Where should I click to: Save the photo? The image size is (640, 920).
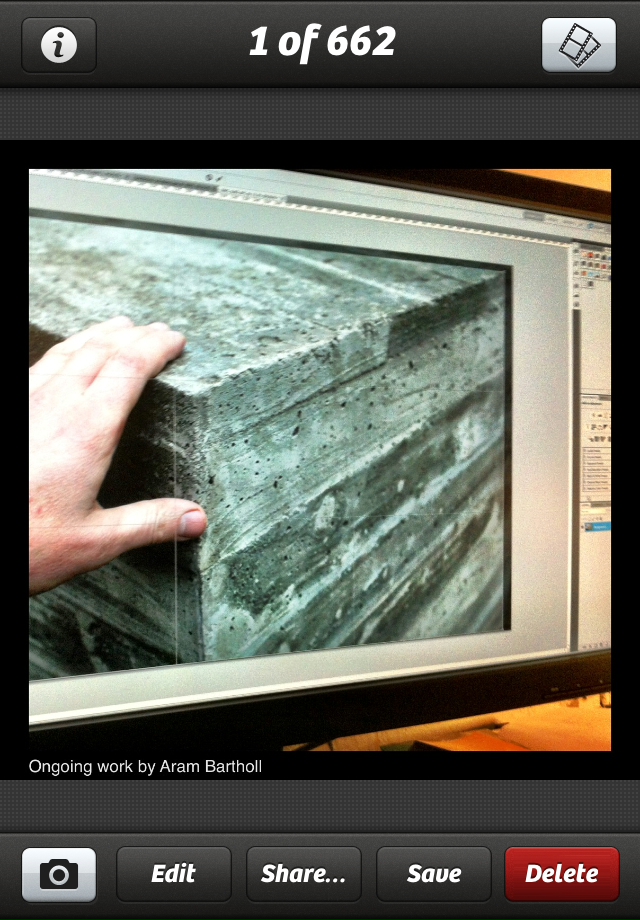(434, 874)
